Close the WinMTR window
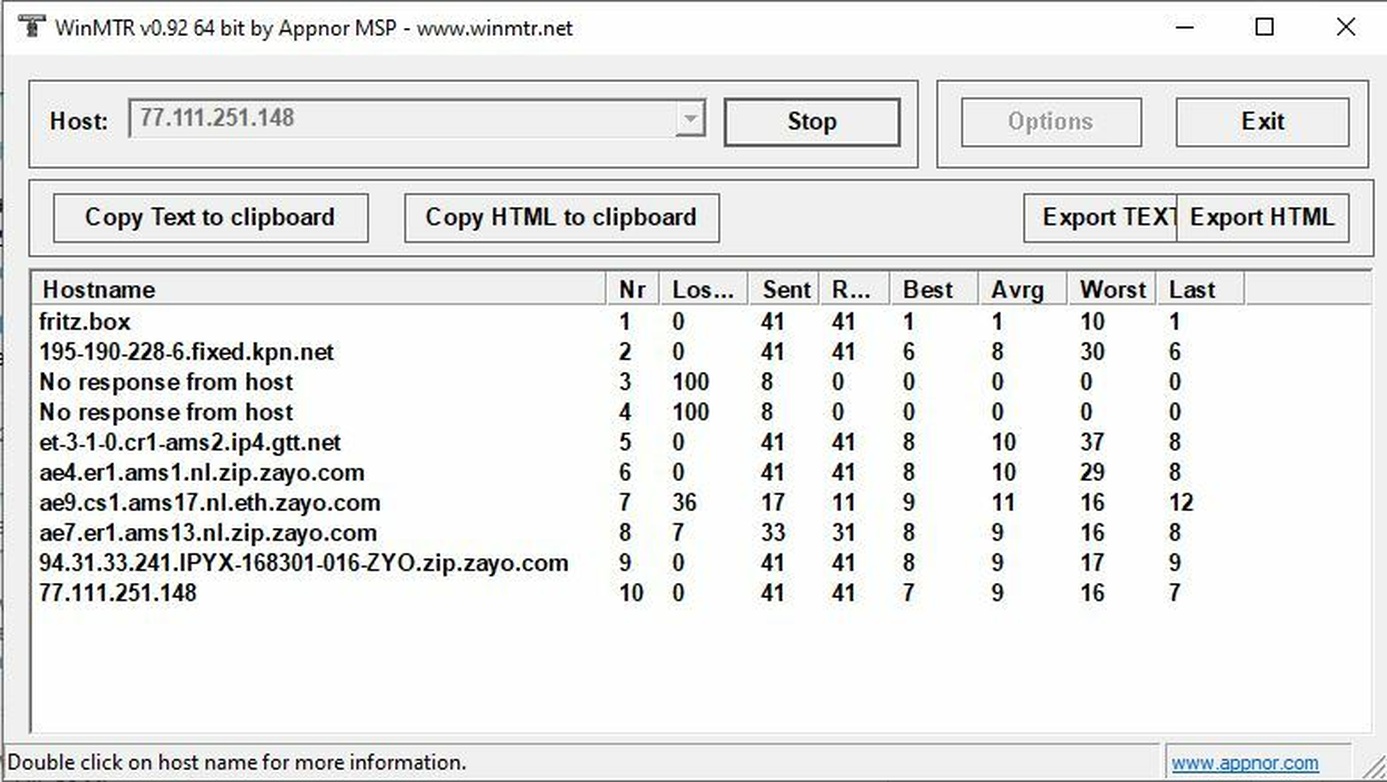The height and width of the screenshot is (782, 1387). (1346, 27)
